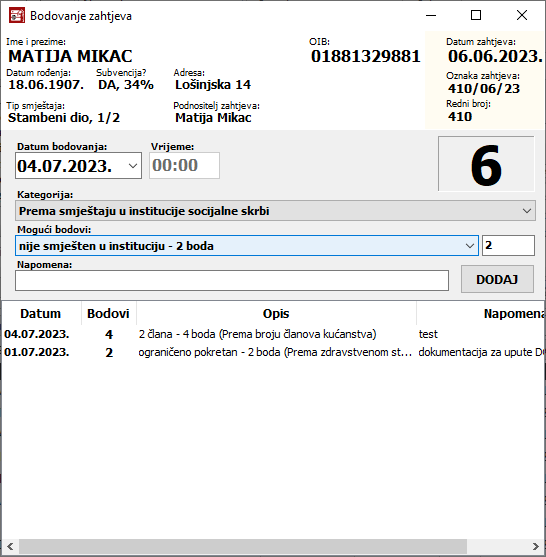The image size is (546, 557).
Task: Sort by the Datum column header
Action: 41,313
